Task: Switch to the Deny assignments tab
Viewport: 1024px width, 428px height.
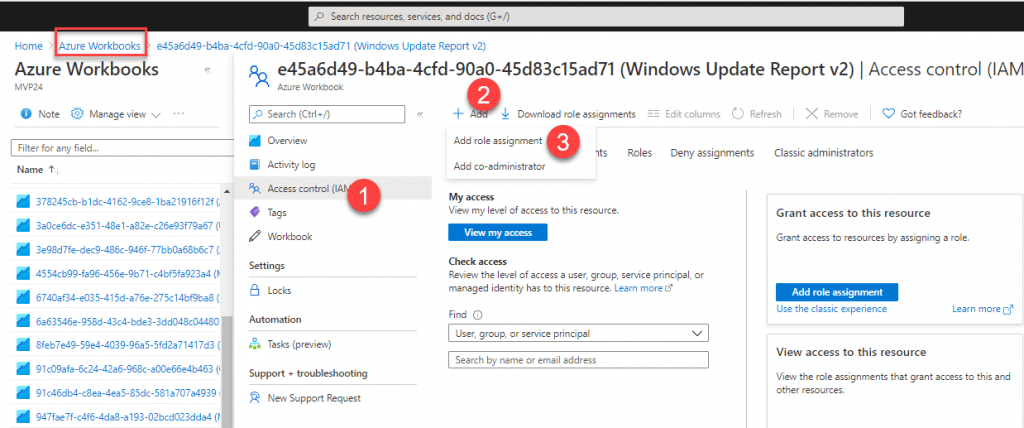Action: click(x=712, y=152)
